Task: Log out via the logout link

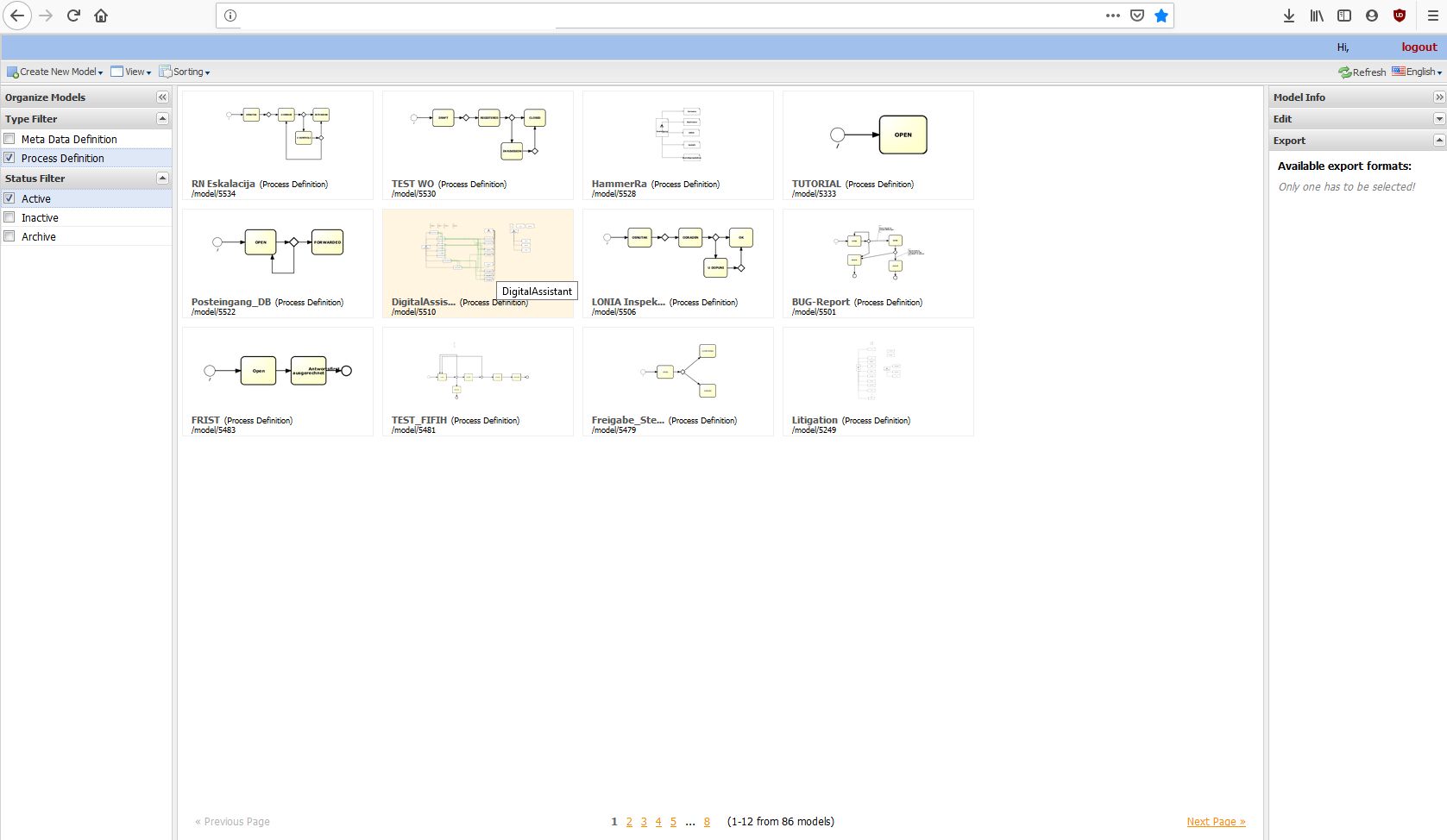Action: point(1419,47)
